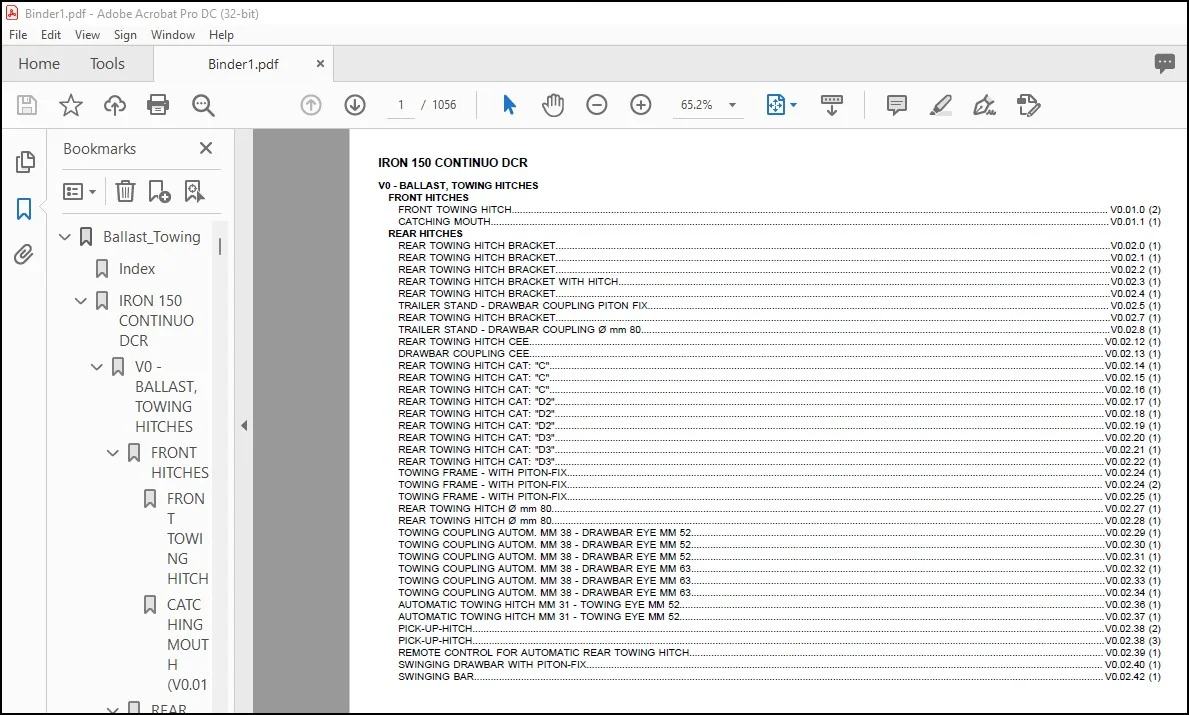This screenshot has height=715, width=1189.
Task: Click the upload to cloud icon
Action: [115, 105]
